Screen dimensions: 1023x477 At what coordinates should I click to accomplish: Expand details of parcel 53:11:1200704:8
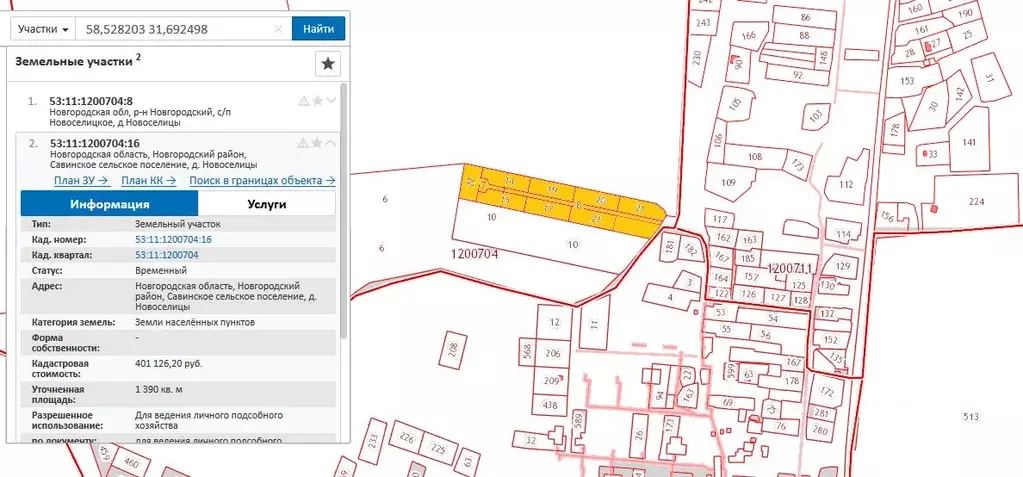pyautogui.click(x=330, y=101)
